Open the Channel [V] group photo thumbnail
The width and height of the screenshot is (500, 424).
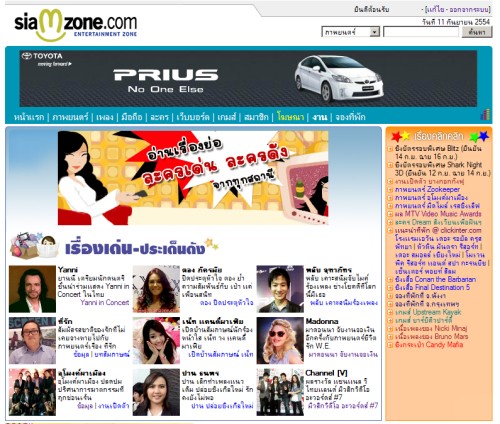pos(280,392)
